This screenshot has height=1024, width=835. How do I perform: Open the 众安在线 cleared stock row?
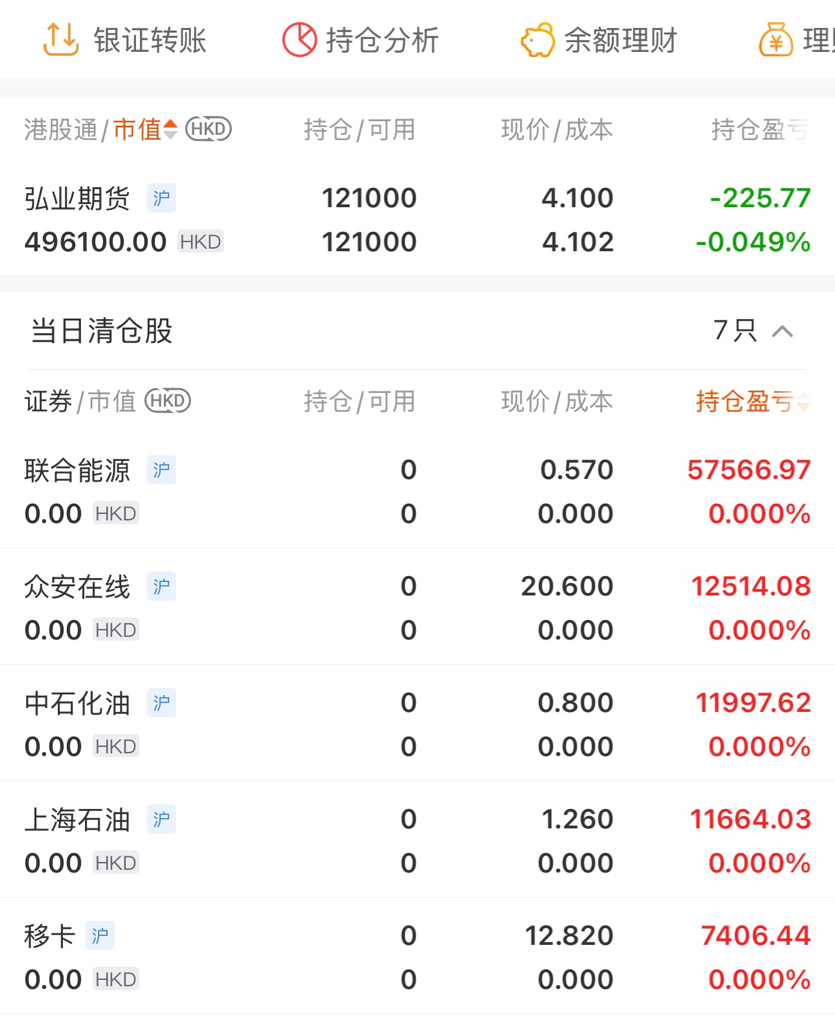(417, 607)
